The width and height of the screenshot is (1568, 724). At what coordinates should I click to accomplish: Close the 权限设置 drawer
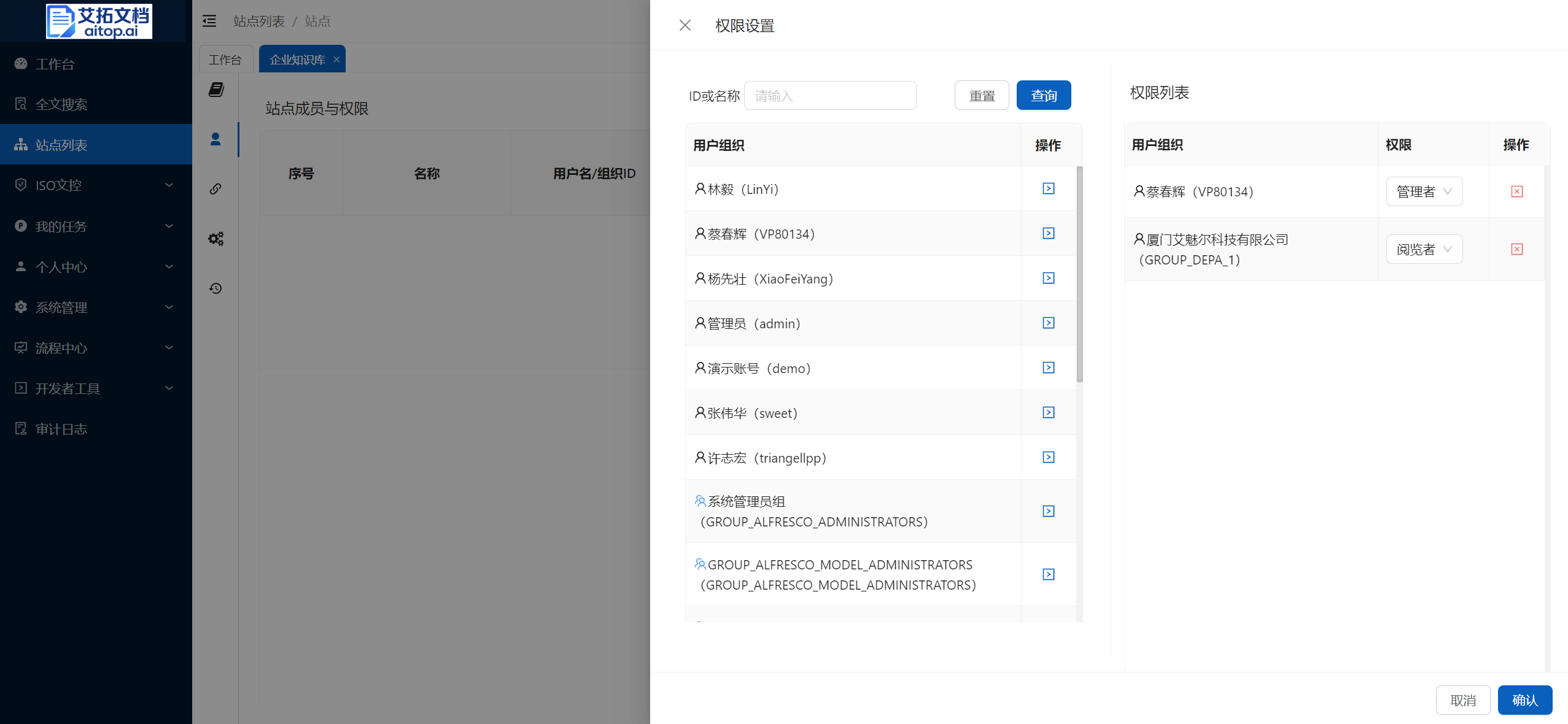tap(685, 25)
